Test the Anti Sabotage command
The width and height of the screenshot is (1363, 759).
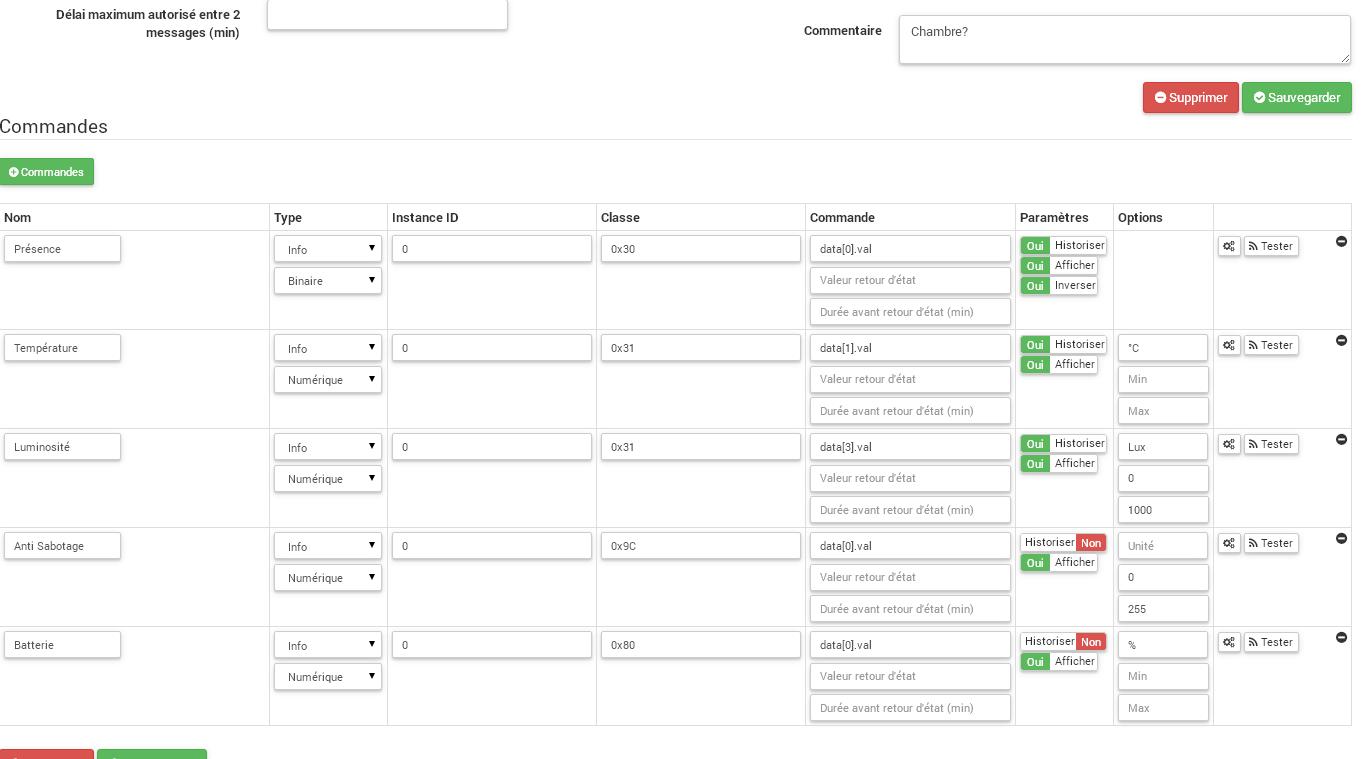[x=1271, y=543]
